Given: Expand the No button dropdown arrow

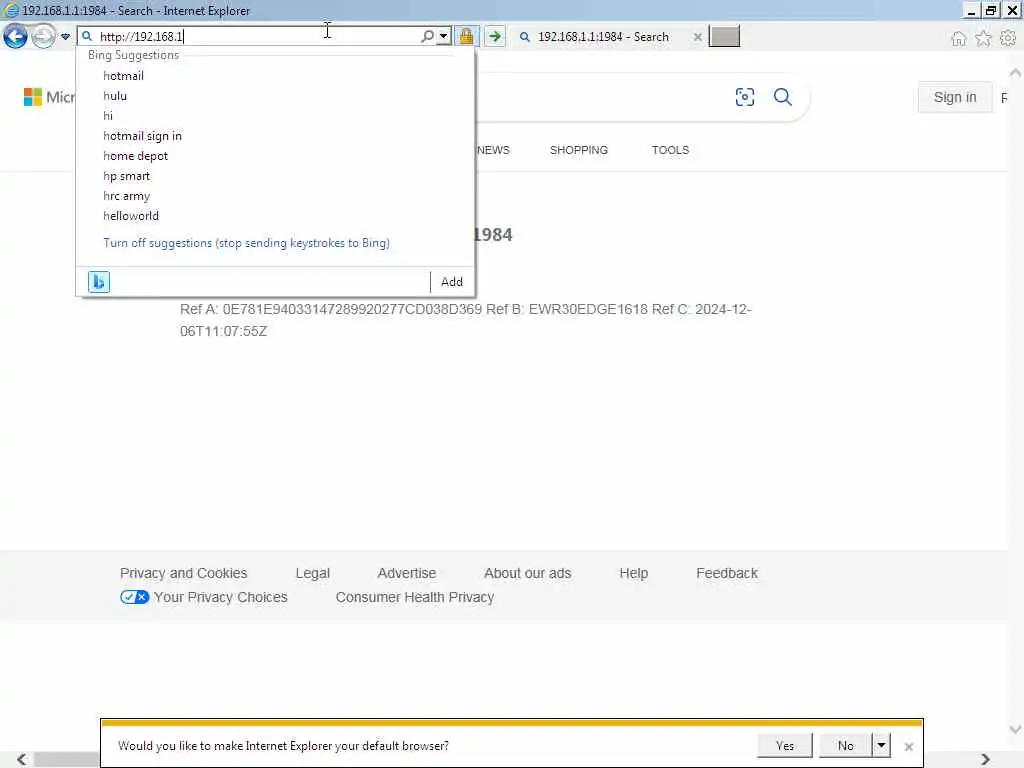Looking at the screenshot, I should click(881, 746).
